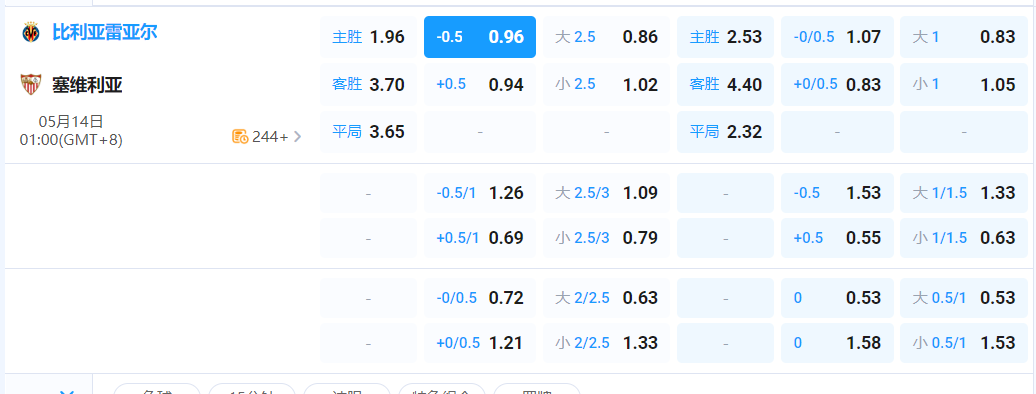Image resolution: width=1036 pixels, height=394 pixels.
Task: Deselect the highlighted -0.5 0.96 handicap bet
Action: [480, 37]
